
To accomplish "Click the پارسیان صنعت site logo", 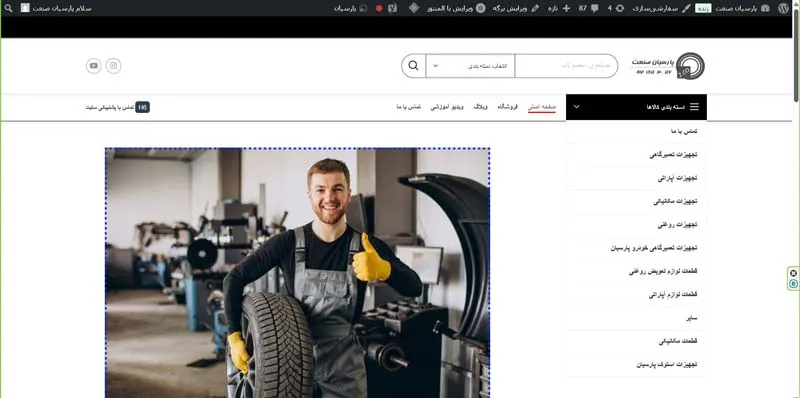I will pyautogui.click(x=668, y=66).
